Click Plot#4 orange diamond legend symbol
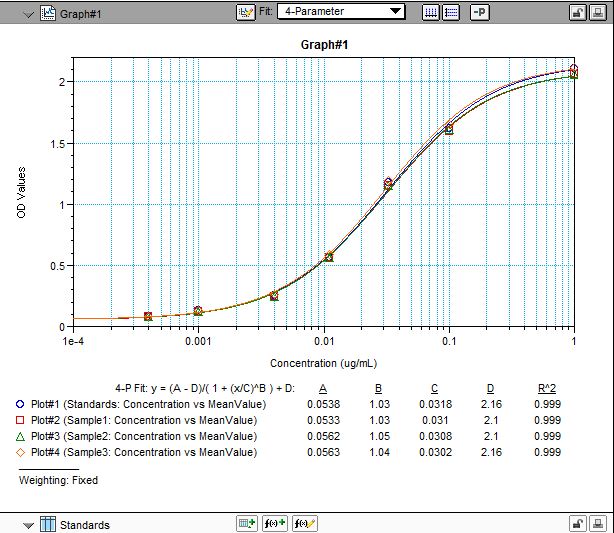This screenshot has width=614, height=533. pyautogui.click(x=20, y=452)
